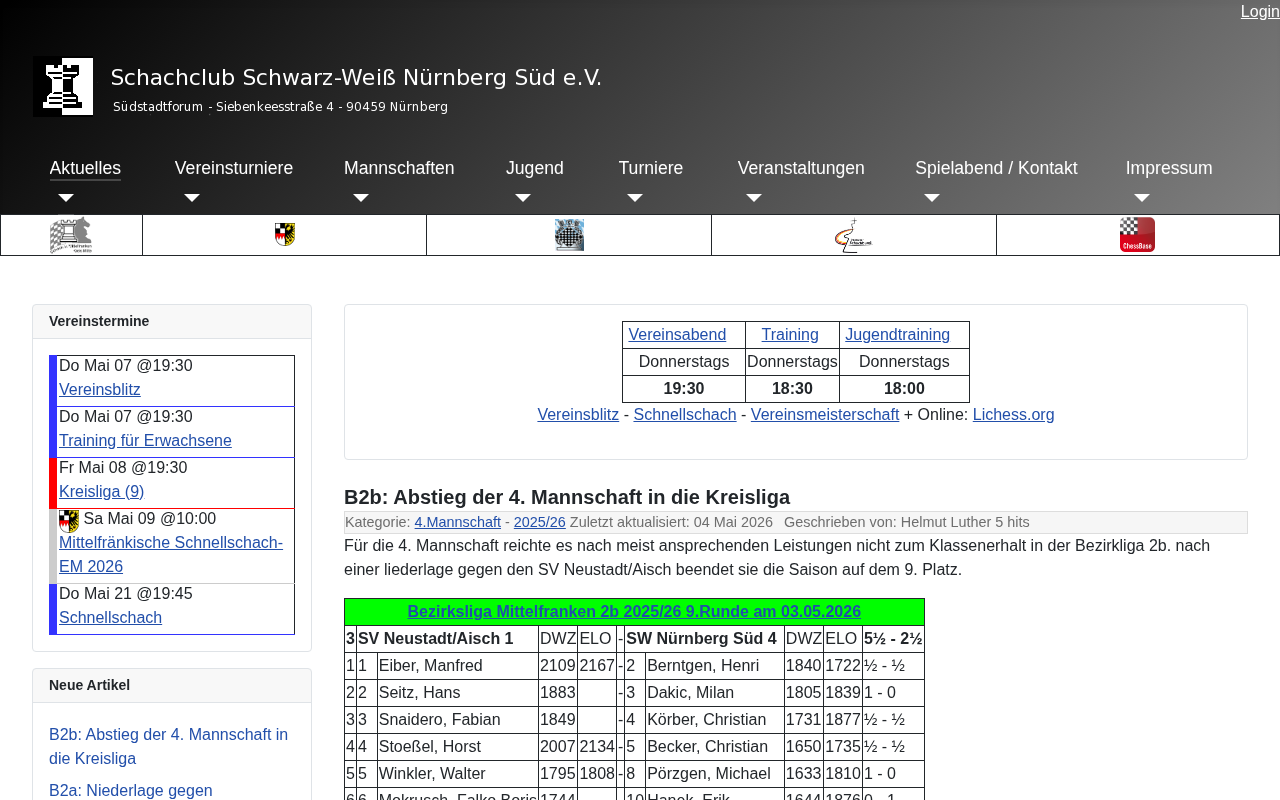Click the Login link

point(1260,11)
